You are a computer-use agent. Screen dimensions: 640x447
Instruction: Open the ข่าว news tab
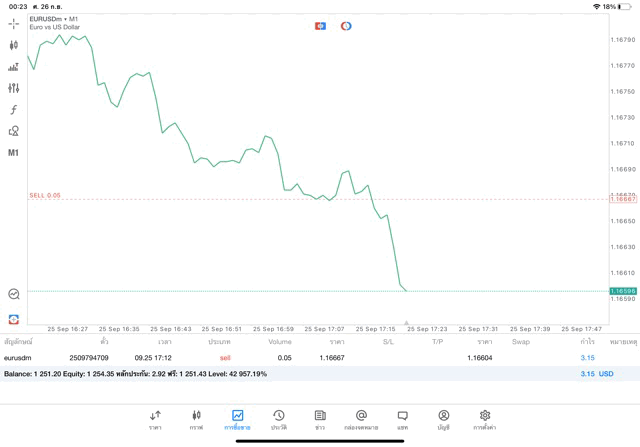tap(320, 419)
